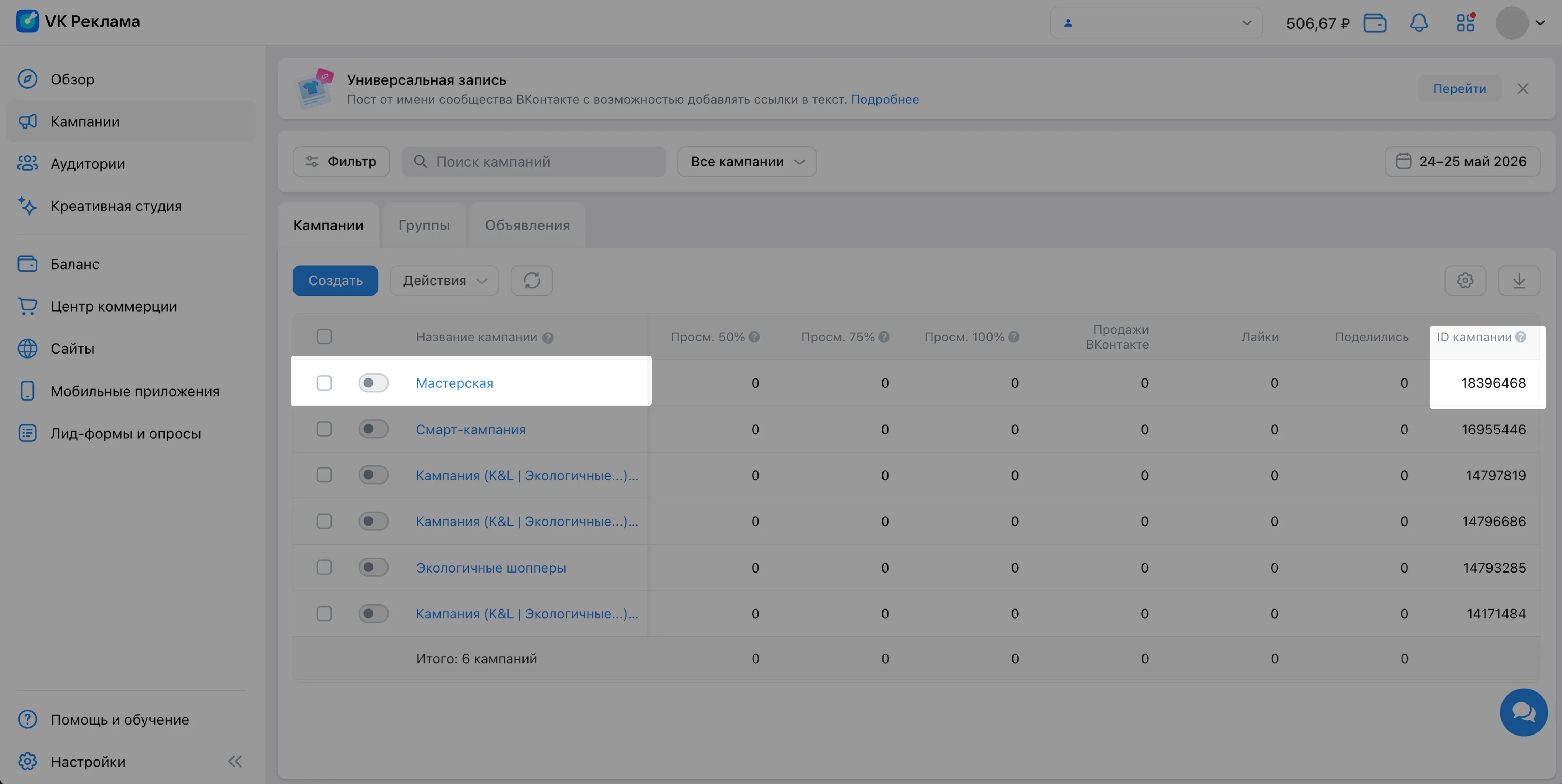Viewport: 1562px width, 784px height.
Task: Click the Создать button
Action: click(x=335, y=281)
